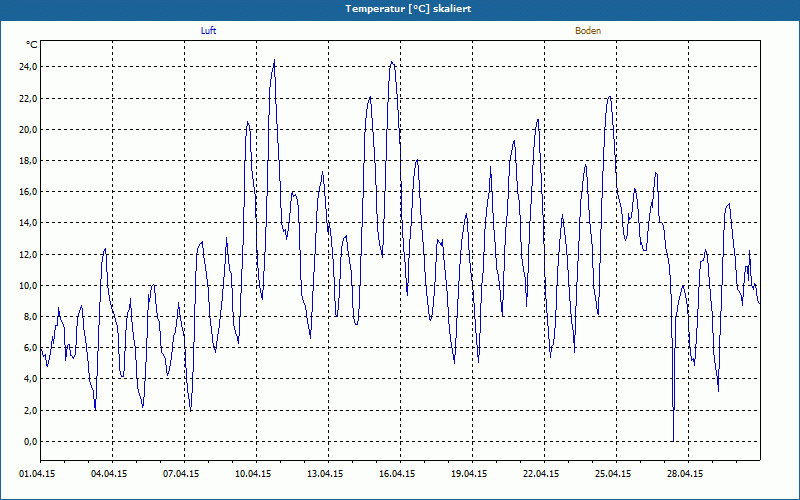The height and width of the screenshot is (500, 800).
Task: Click the 10.04.15 date label
Action: (x=253, y=474)
